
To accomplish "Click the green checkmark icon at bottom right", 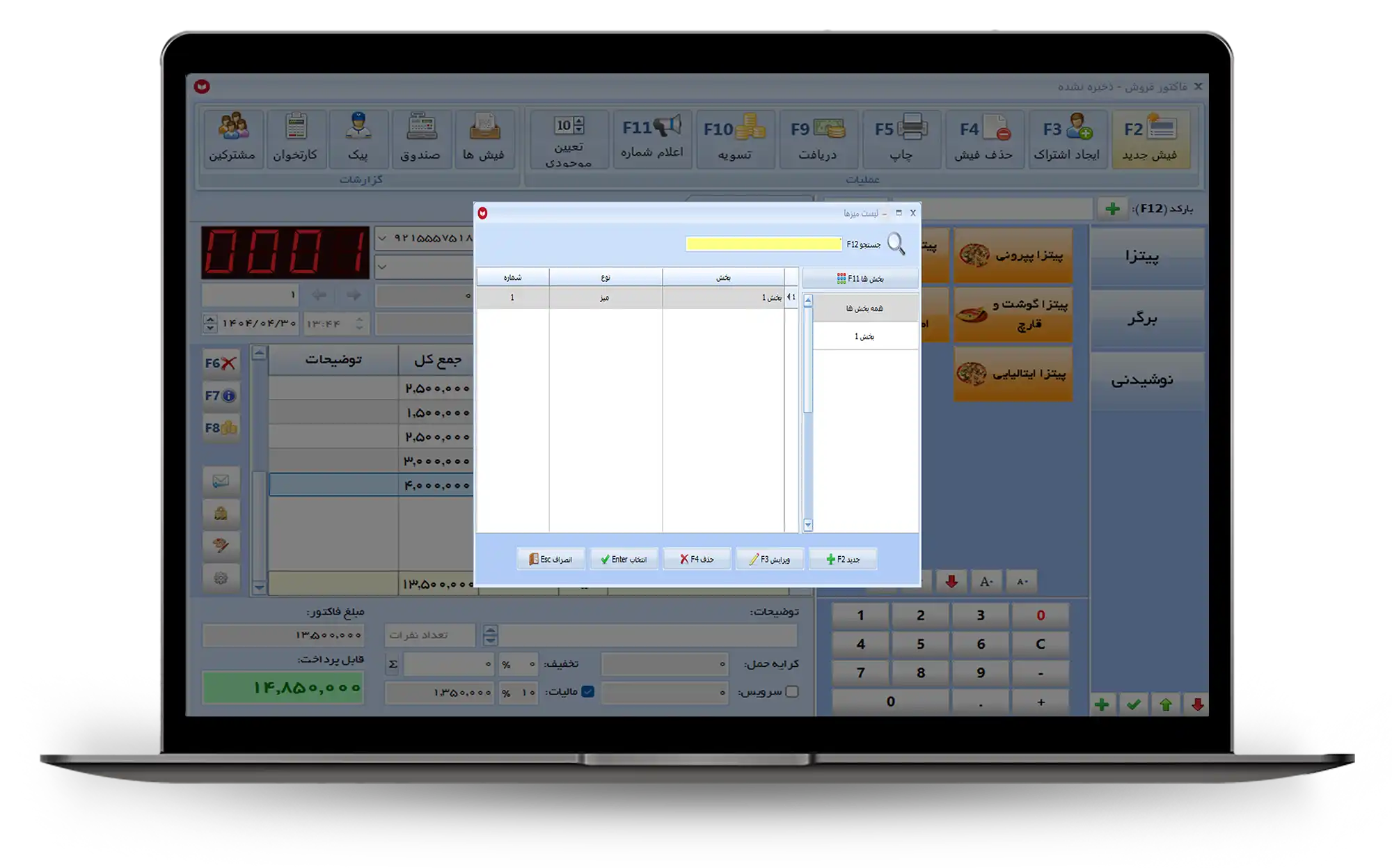I will [x=1133, y=704].
